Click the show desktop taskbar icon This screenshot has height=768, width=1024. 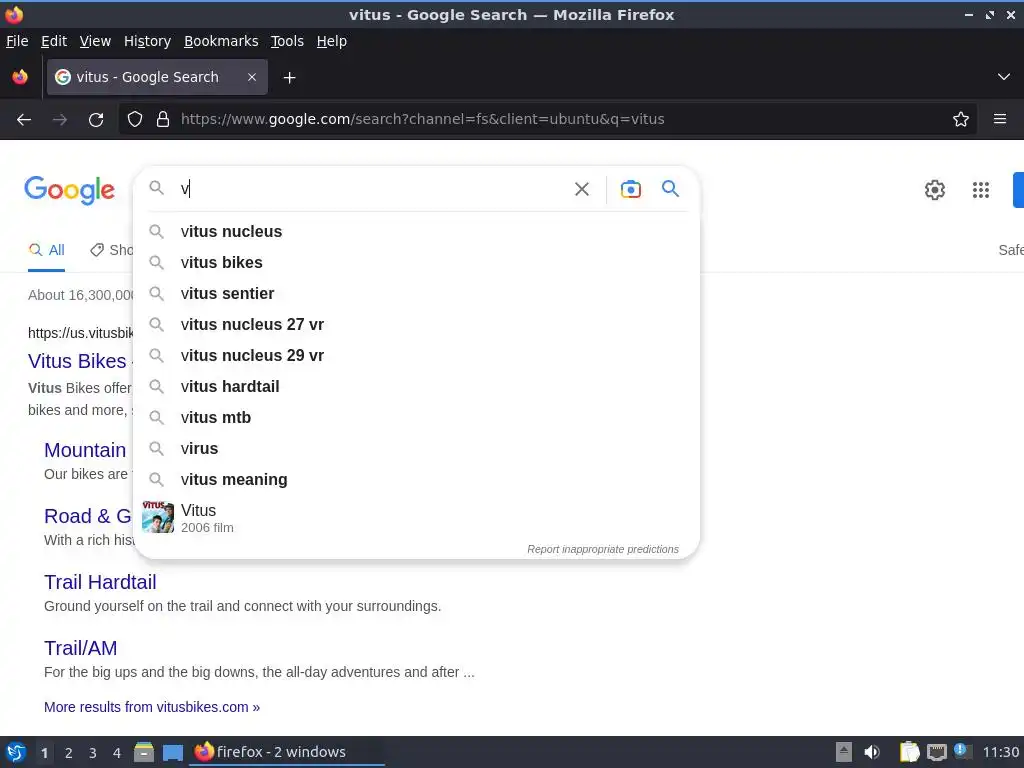pyautogui.click(x=172, y=752)
